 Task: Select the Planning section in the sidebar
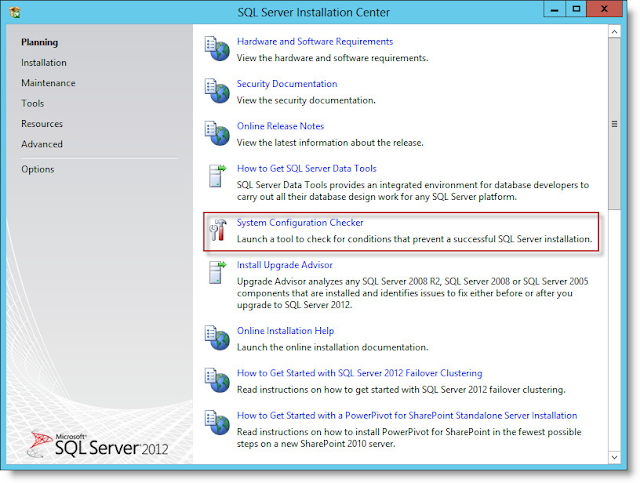[x=40, y=42]
